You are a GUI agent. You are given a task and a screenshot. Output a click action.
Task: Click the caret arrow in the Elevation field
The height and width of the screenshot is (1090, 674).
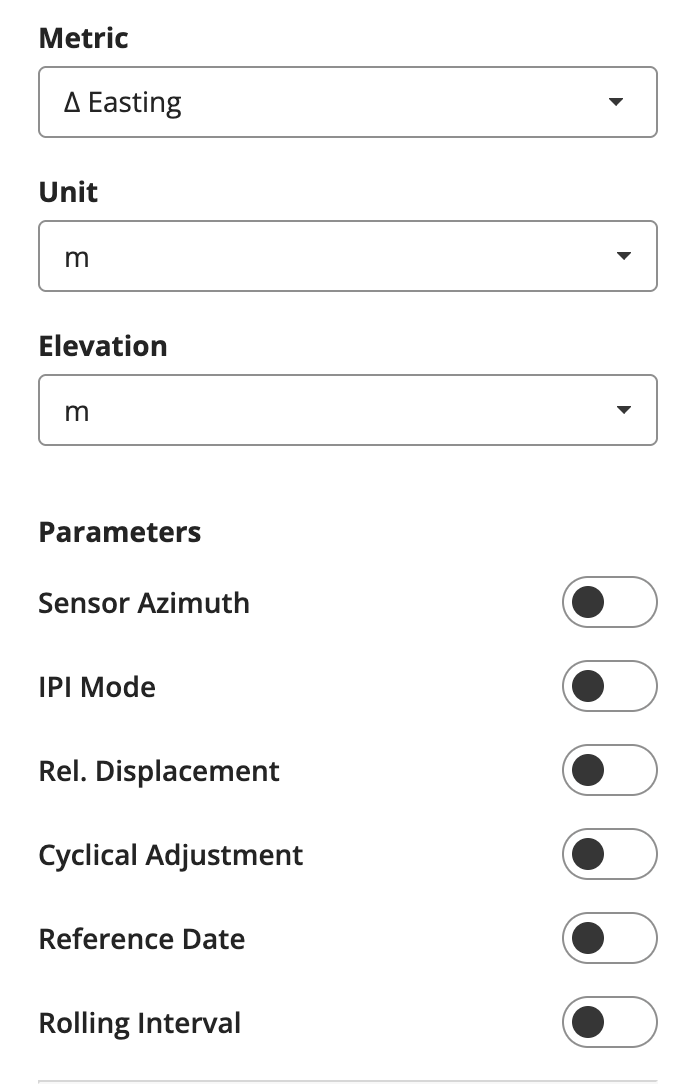[623, 410]
